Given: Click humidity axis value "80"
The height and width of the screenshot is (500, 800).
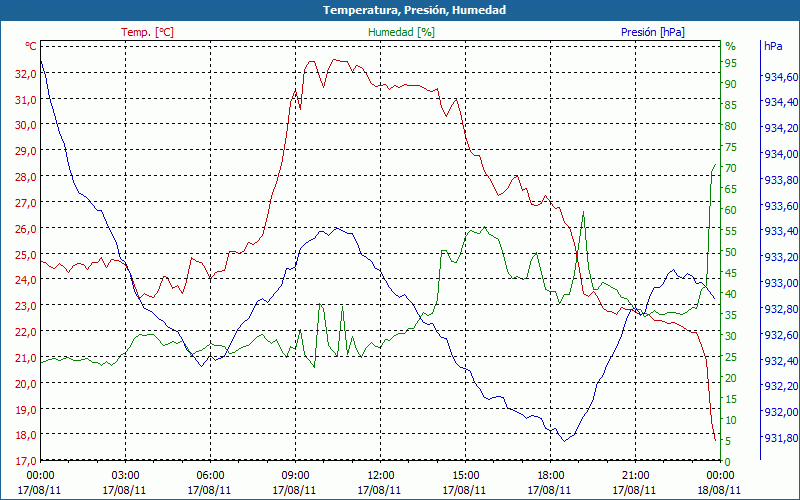Looking at the screenshot, I should coord(731,127).
